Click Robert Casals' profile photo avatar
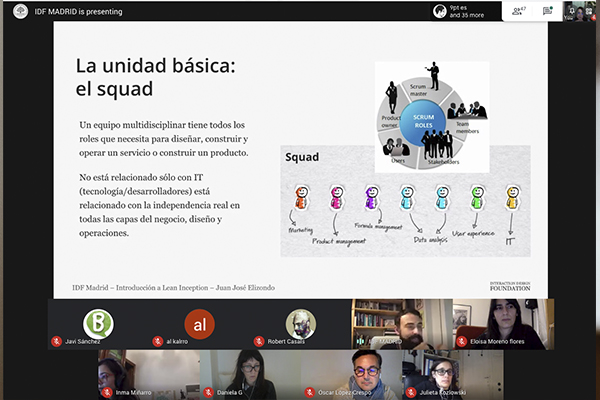Image resolution: width=600 pixels, height=400 pixels. tap(300, 323)
